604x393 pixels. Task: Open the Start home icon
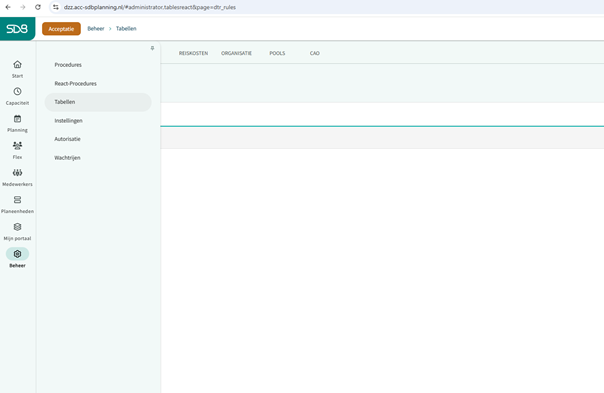point(17,64)
